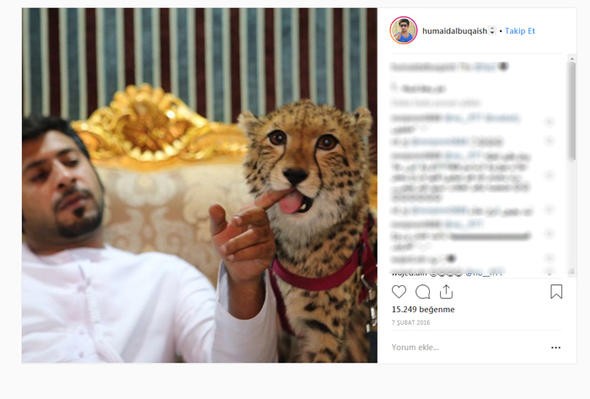Open more options via the three dots
This screenshot has width=590, height=399.
pyautogui.click(x=556, y=347)
